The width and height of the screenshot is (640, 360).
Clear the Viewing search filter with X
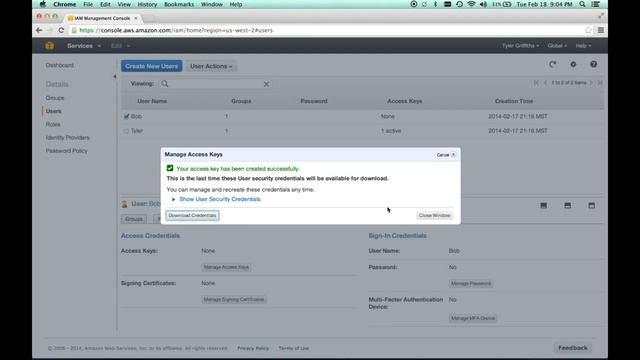point(266,84)
